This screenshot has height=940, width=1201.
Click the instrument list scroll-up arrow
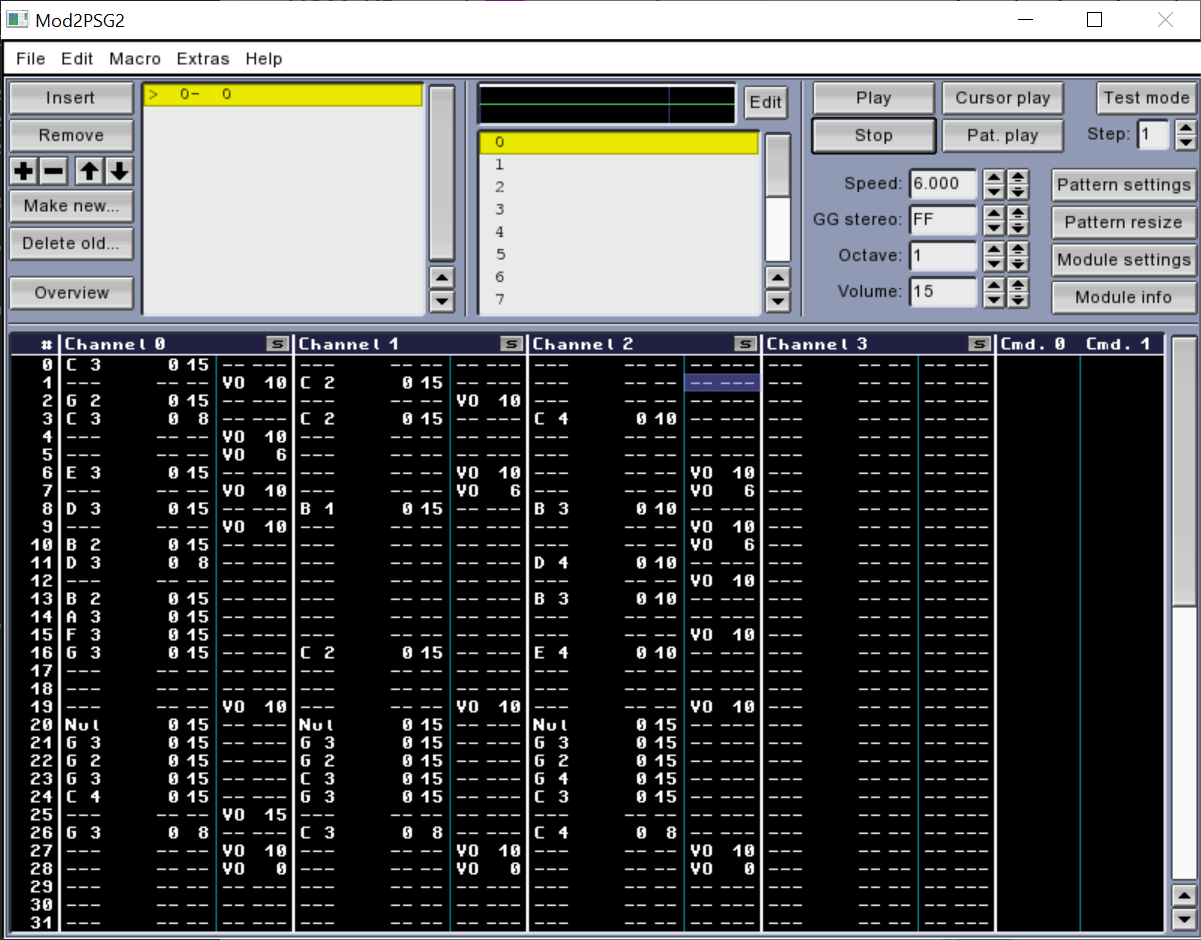point(777,277)
